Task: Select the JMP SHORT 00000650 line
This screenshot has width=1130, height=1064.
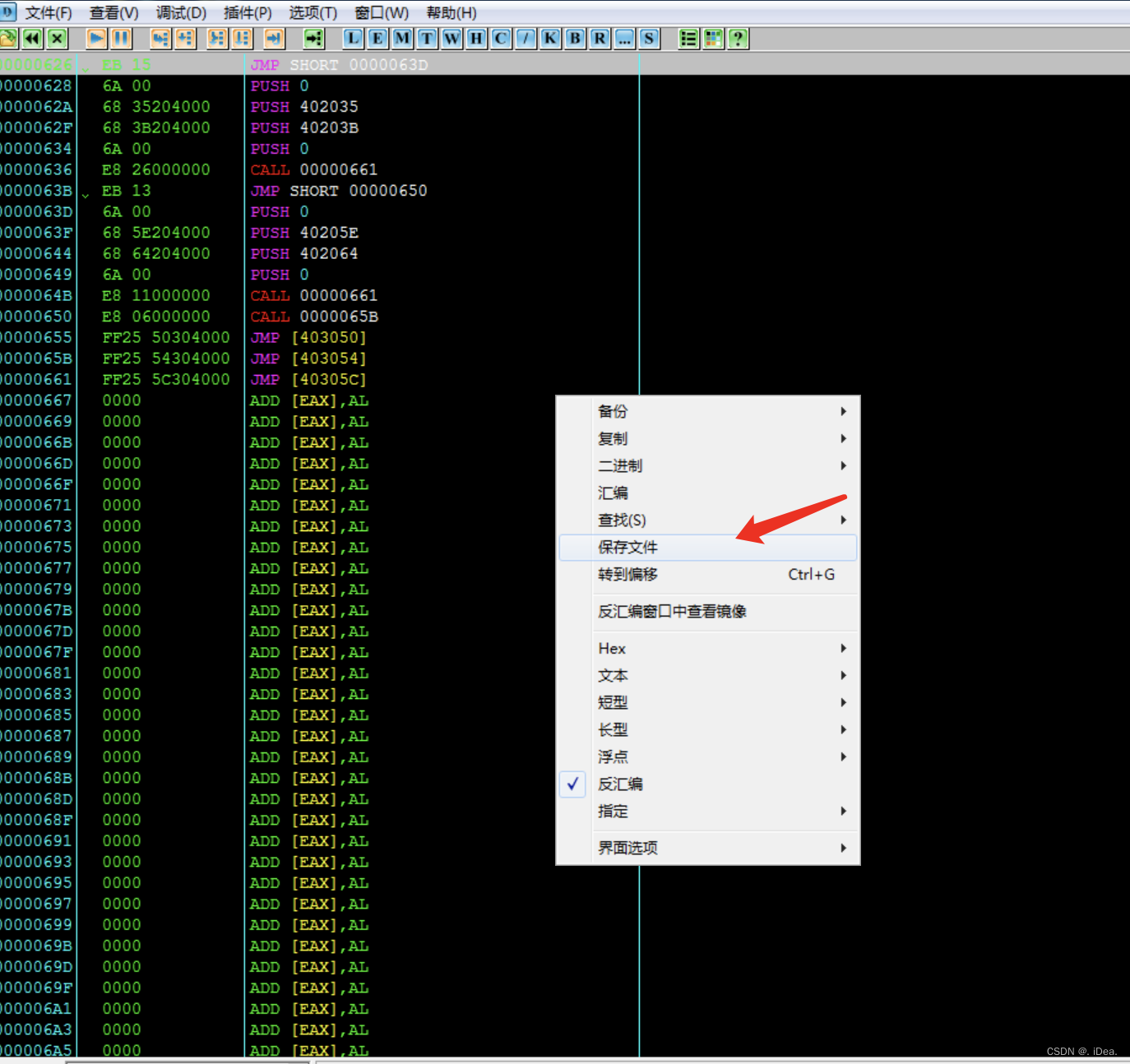Action: coord(339,191)
